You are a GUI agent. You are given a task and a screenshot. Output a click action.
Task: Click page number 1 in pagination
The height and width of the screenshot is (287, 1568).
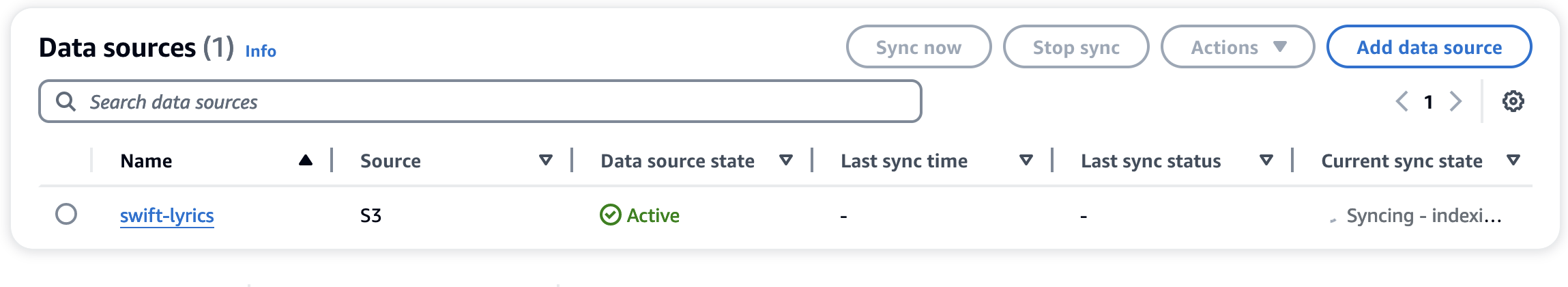(x=1428, y=102)
